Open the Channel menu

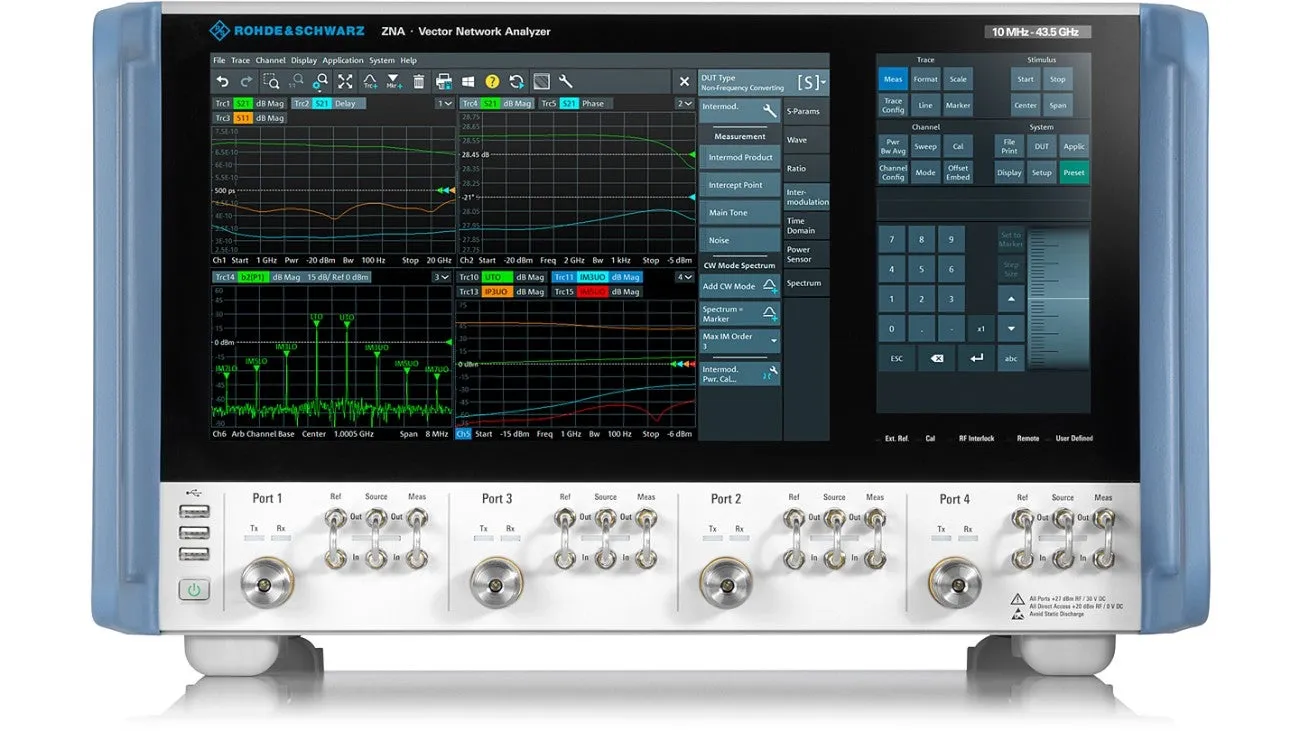coord(270,60)
